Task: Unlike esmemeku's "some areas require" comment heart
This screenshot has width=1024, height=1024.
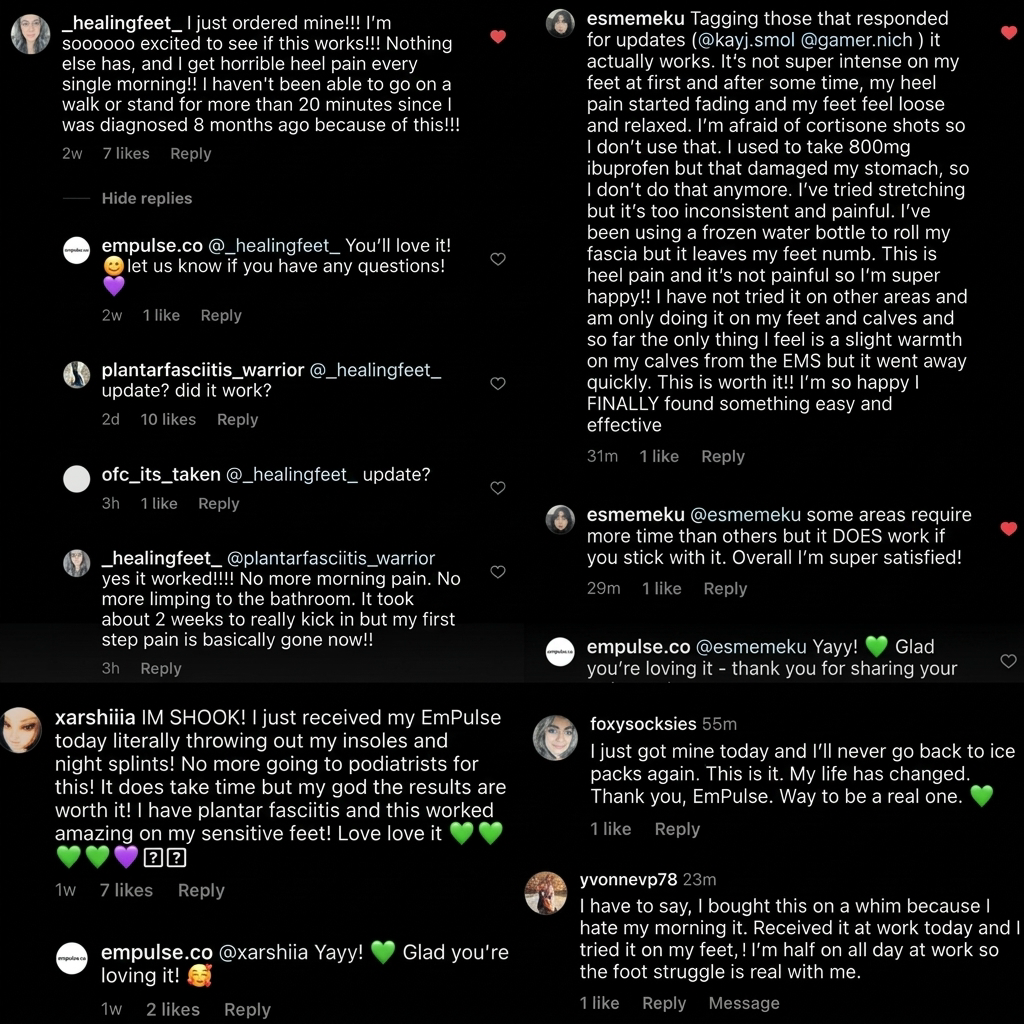Action: 1009,528
